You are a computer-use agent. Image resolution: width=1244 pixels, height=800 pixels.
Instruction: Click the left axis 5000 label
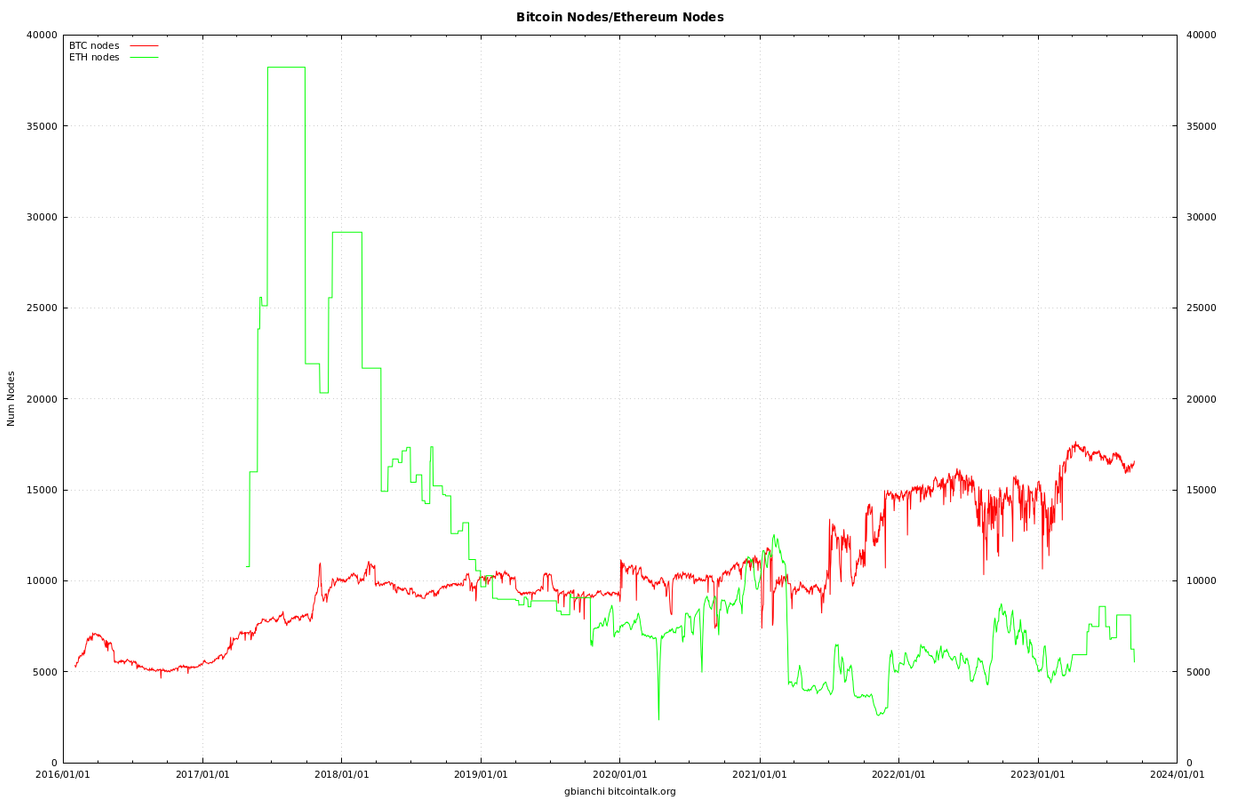tap(44, 672)
